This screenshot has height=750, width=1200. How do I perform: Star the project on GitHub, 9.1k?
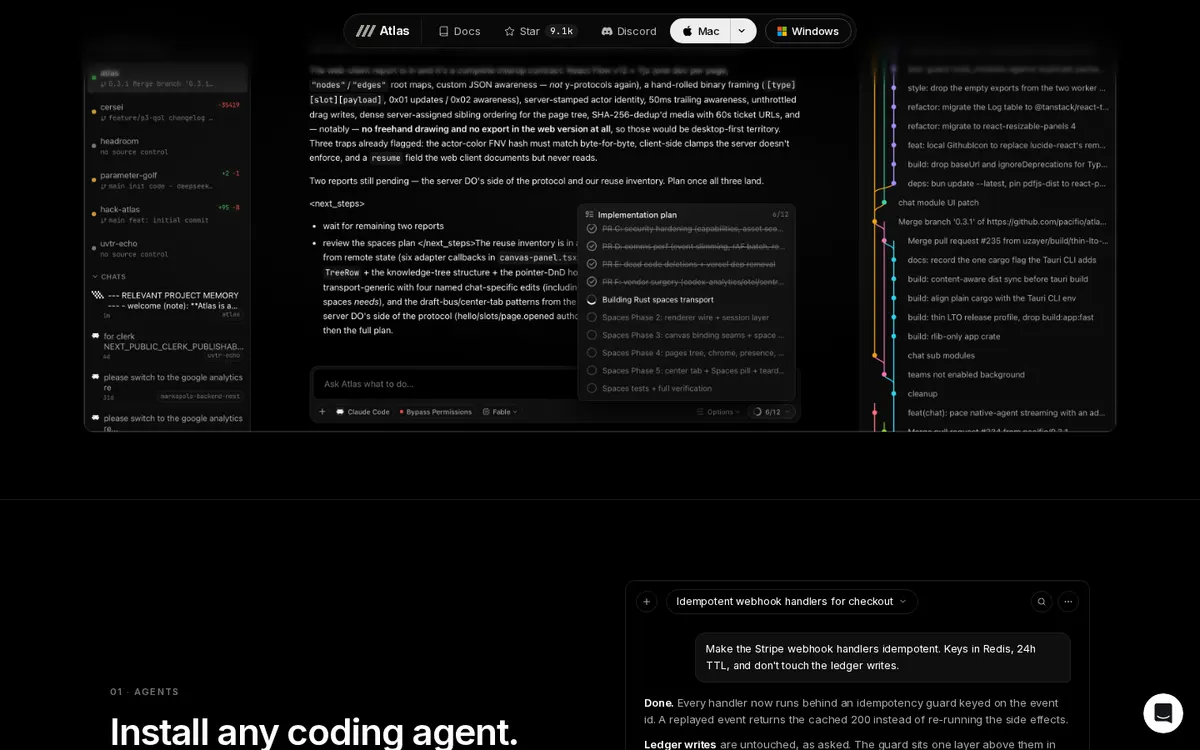tap(540, 31)
